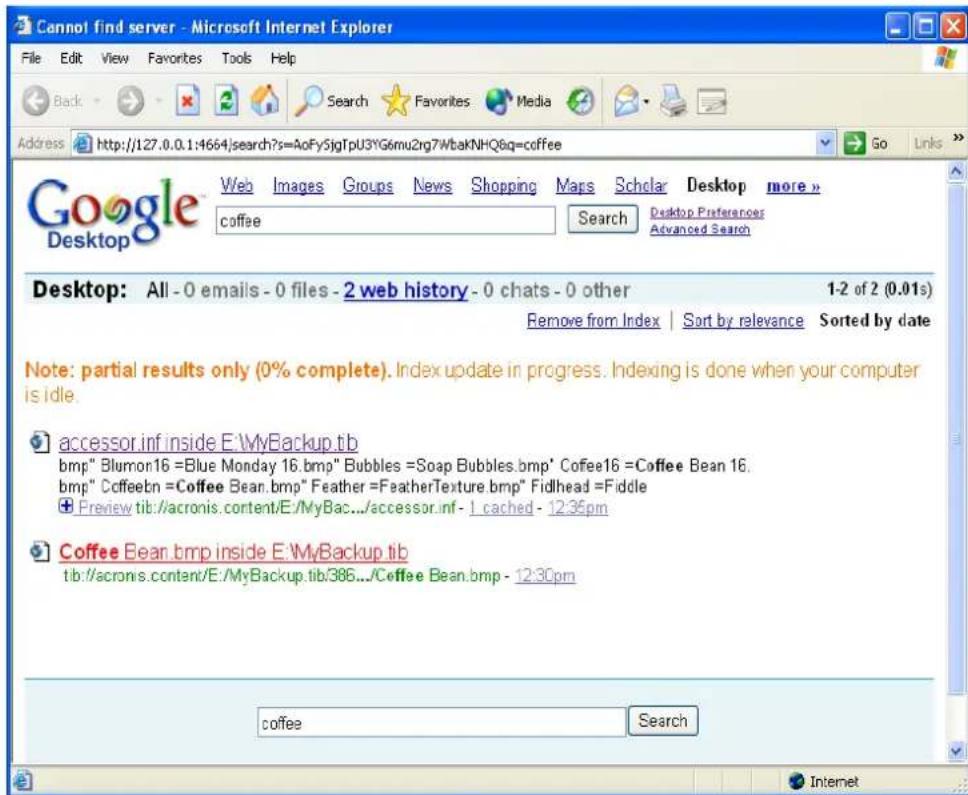Screen dimensions: 968x795
Task: Click the top coffee search field
Action: (x=386, y=220)
